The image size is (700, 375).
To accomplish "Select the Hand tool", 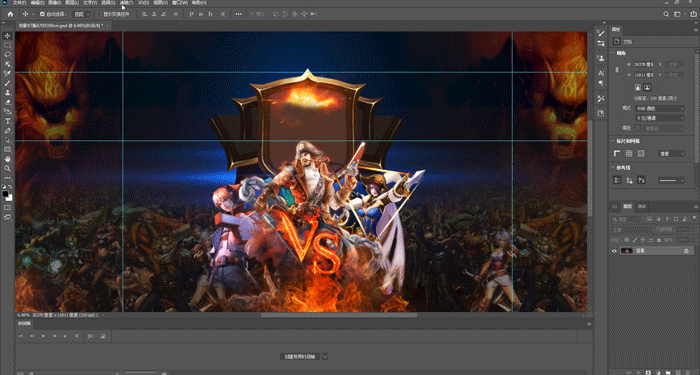I will coord(8,159).
